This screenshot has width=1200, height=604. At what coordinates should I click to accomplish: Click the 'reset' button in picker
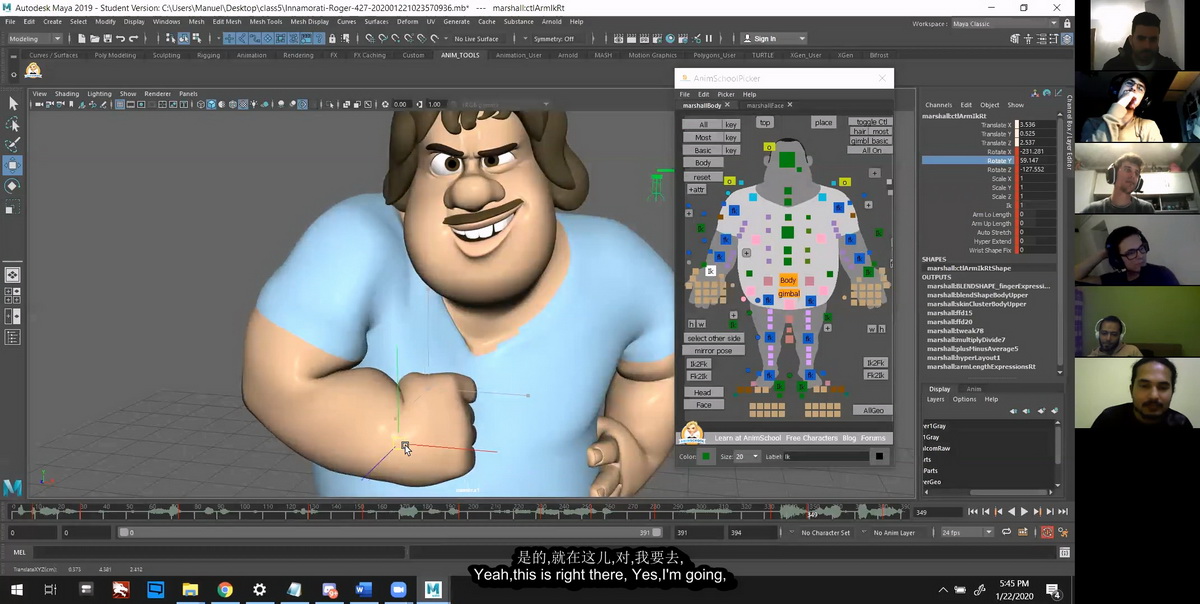[x=702, y=177]
